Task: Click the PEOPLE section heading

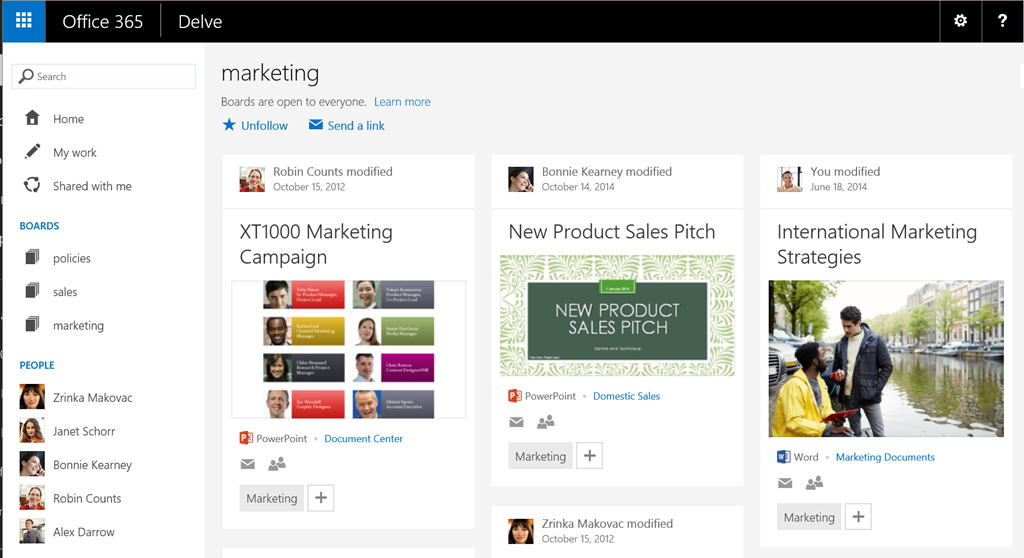Action: pos(37,365)
